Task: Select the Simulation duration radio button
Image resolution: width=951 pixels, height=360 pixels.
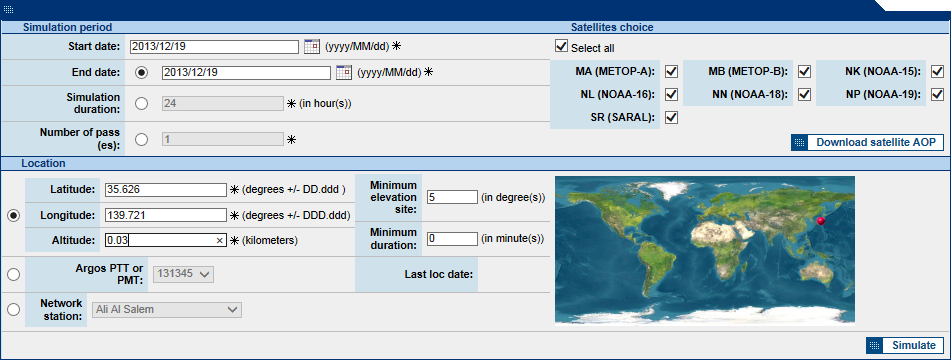Action: (x=141, y=103)
